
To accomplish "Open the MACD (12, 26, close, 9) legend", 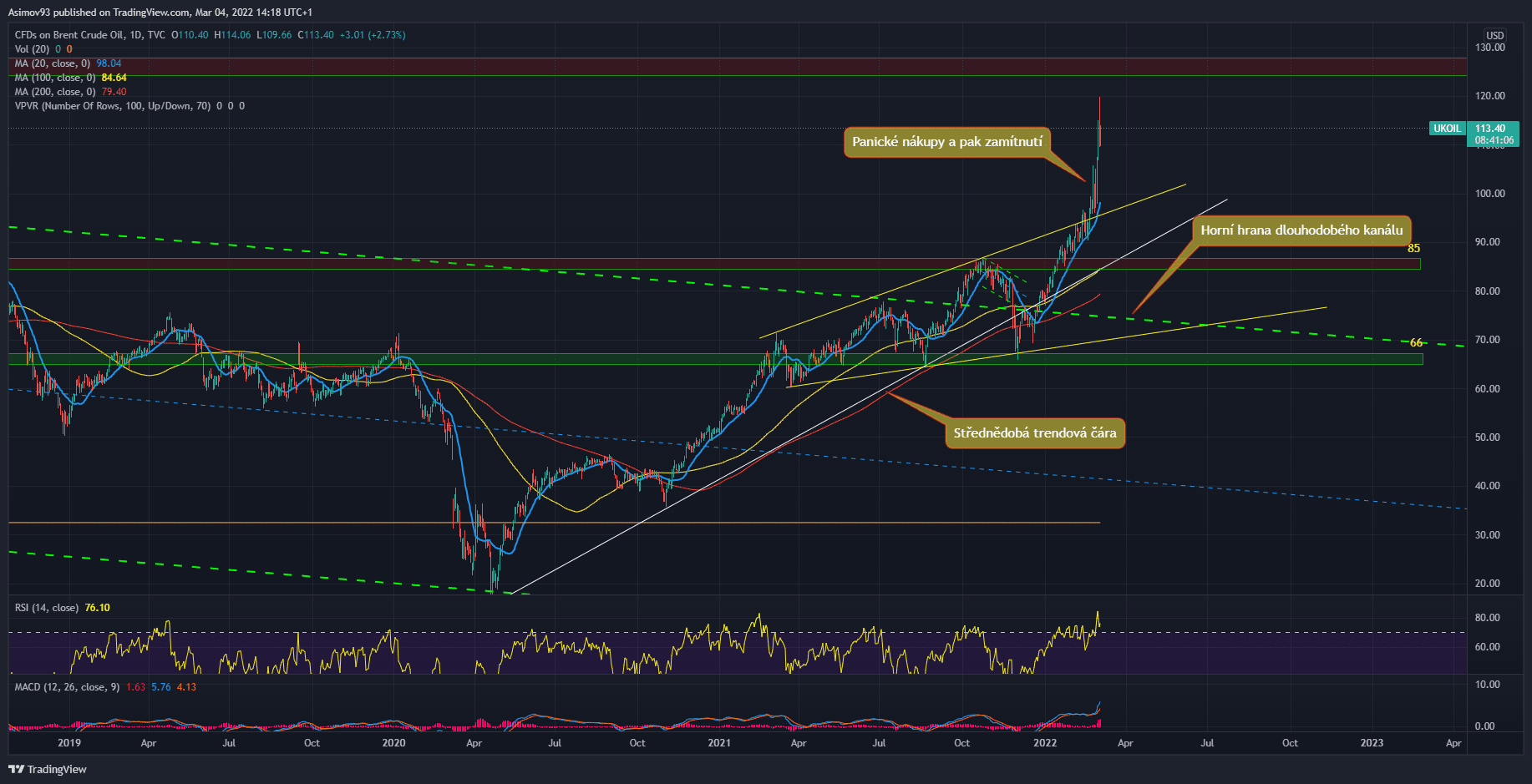I will [x=67, y=687].
